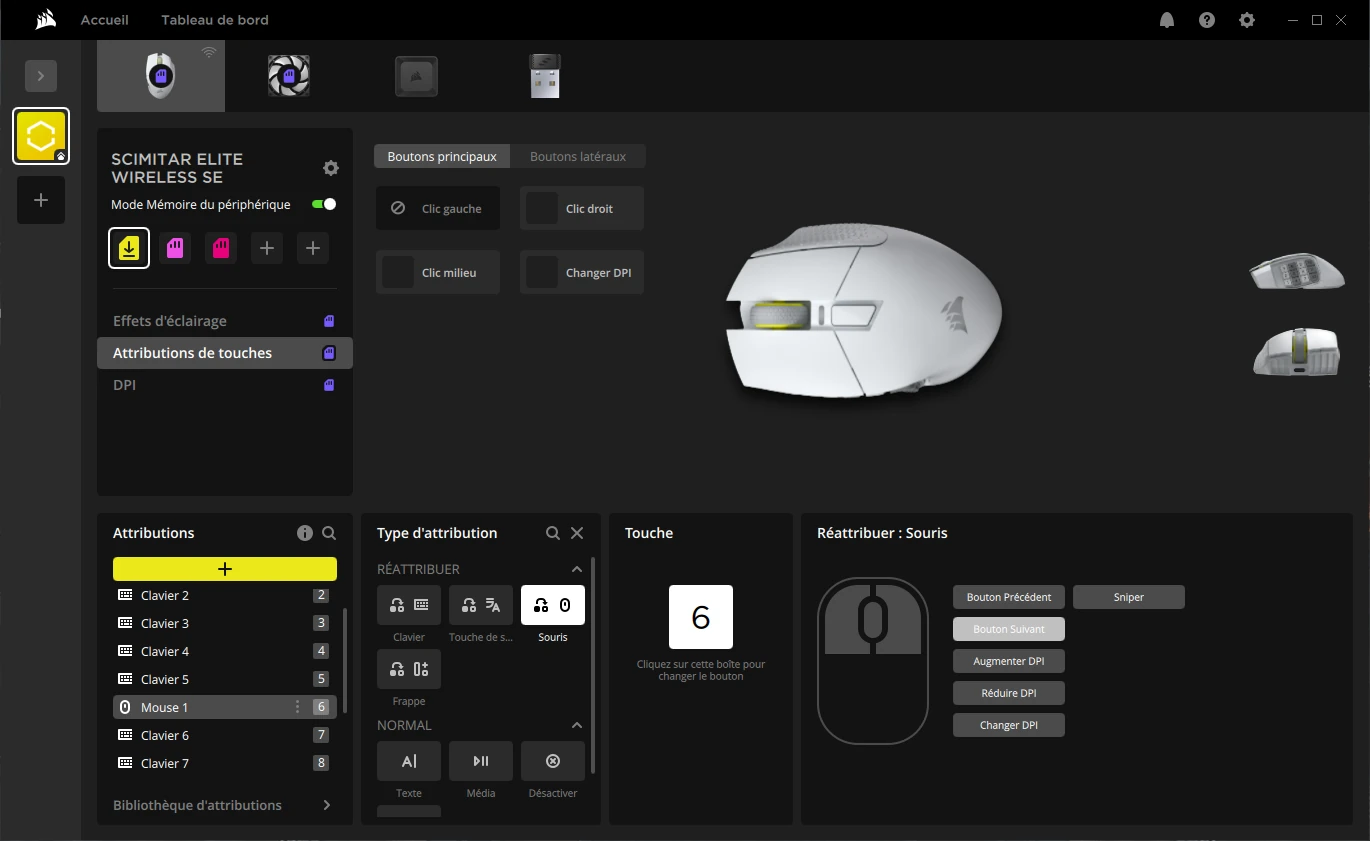Toggle Mode Mémoire du périphérique switch
This screenshot has height=841, width=1370.
324,204
